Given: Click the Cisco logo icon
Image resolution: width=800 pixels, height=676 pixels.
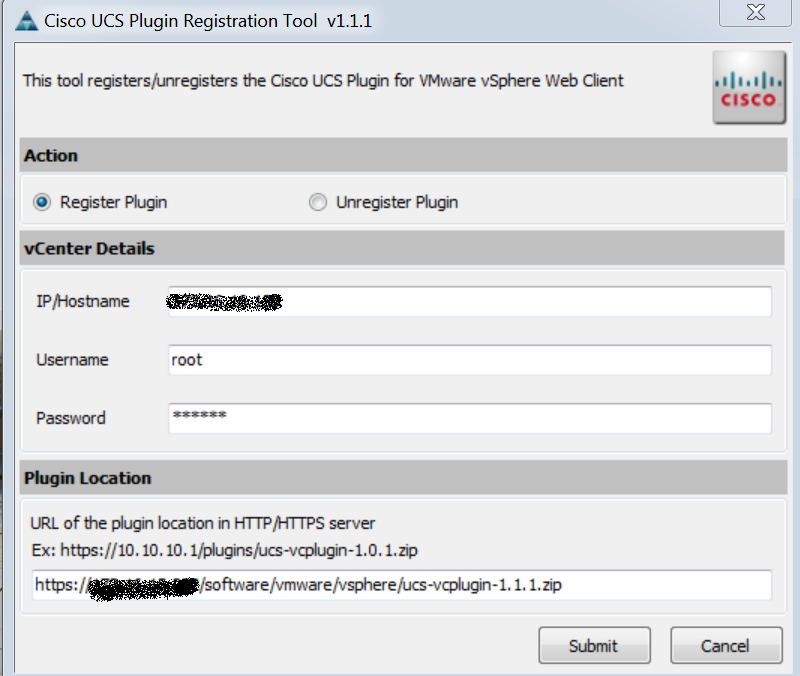Looking at the screenshot, I should (748, 87).
